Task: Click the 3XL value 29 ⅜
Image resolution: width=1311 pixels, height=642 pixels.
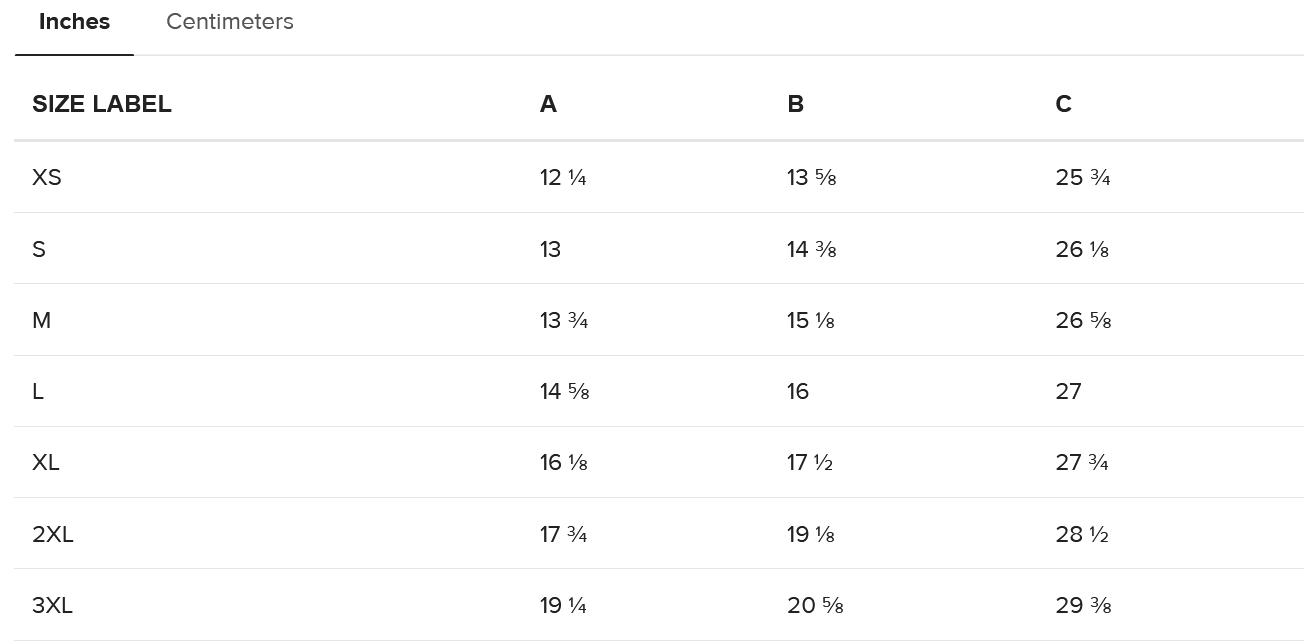Action: pyautogui.click(x=1084, y=605)
